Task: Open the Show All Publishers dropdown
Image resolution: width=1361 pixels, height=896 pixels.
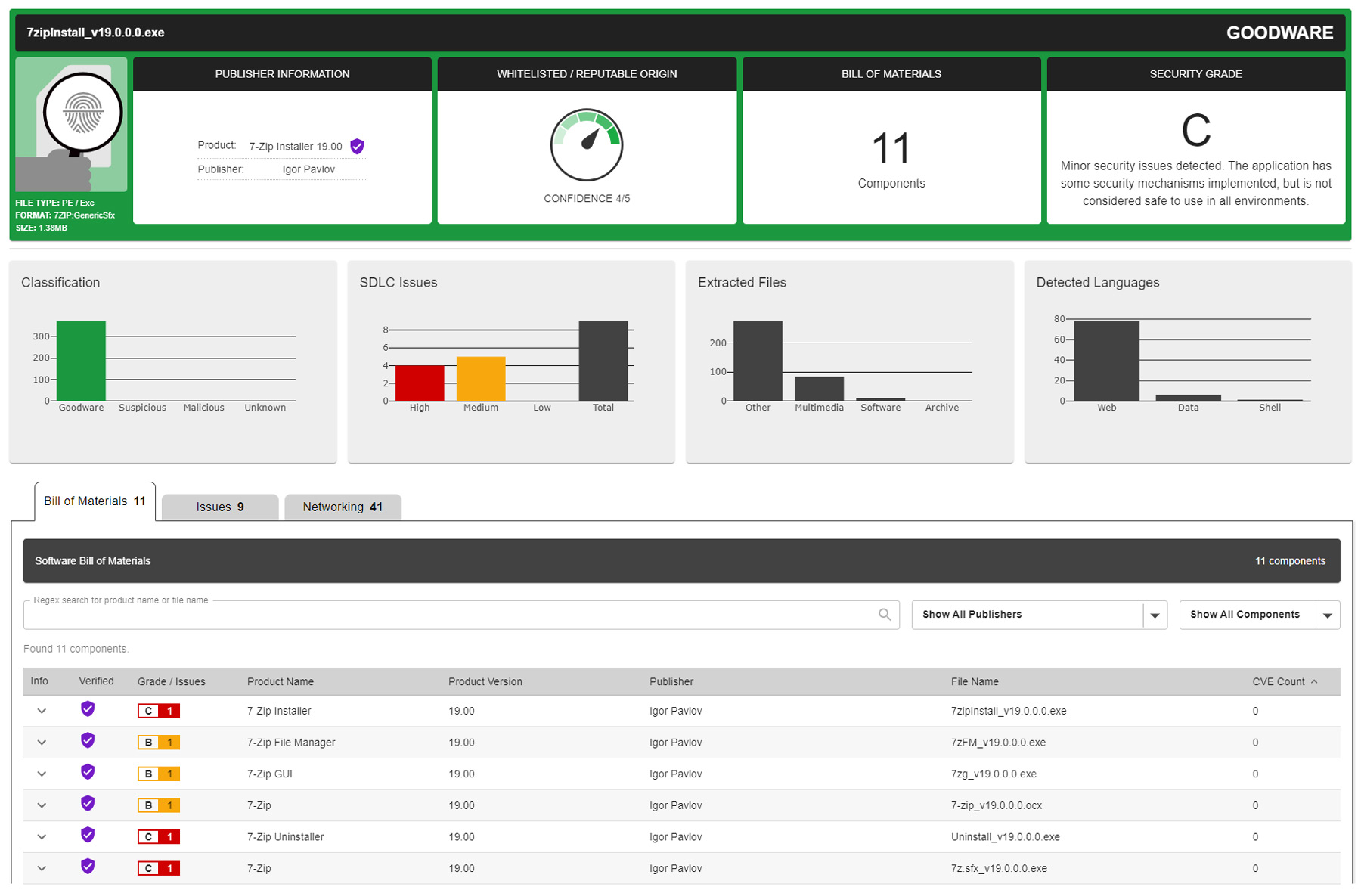Action: pos(1040,615)
